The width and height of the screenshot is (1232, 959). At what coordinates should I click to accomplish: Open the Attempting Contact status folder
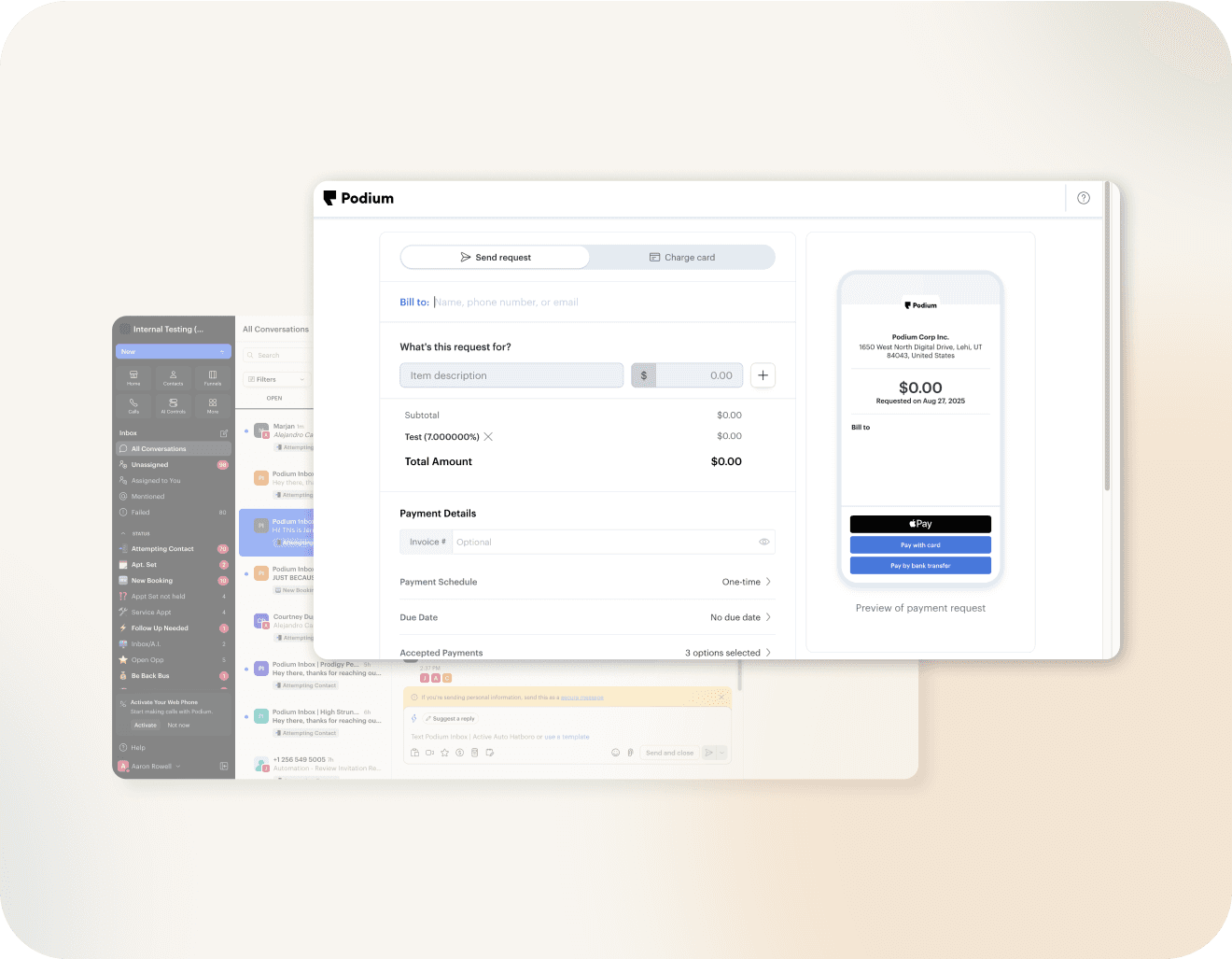coord(162,549)
